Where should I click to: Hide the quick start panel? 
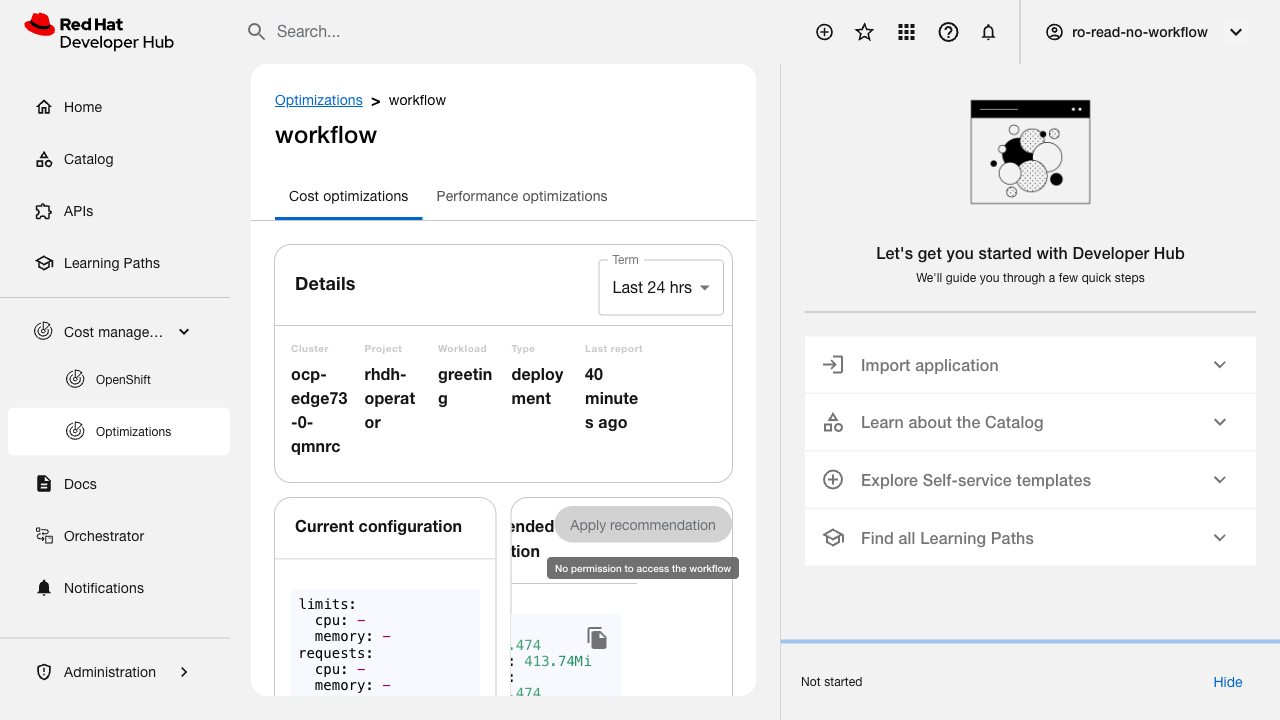coord(1228,682)
